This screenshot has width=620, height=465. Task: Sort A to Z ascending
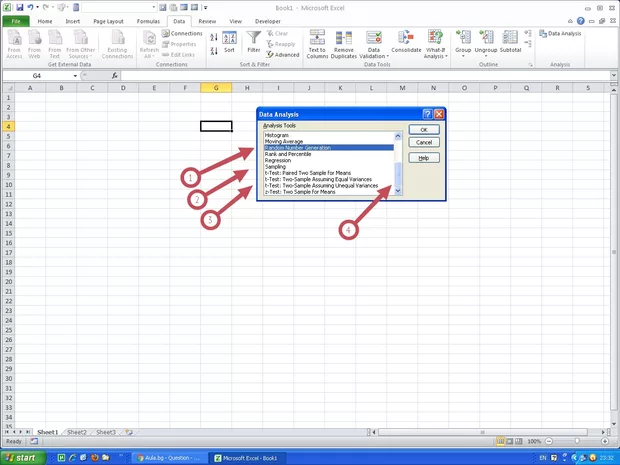[214, 38]
